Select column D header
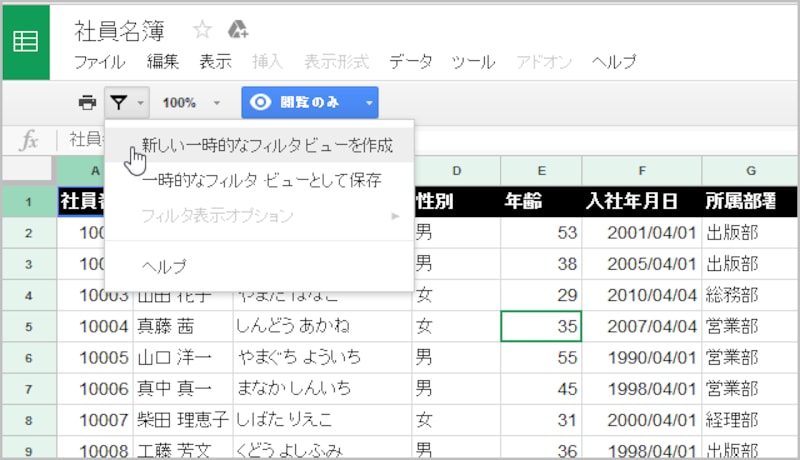Screen dimensions: 800x460 click(x=457, y=171)
